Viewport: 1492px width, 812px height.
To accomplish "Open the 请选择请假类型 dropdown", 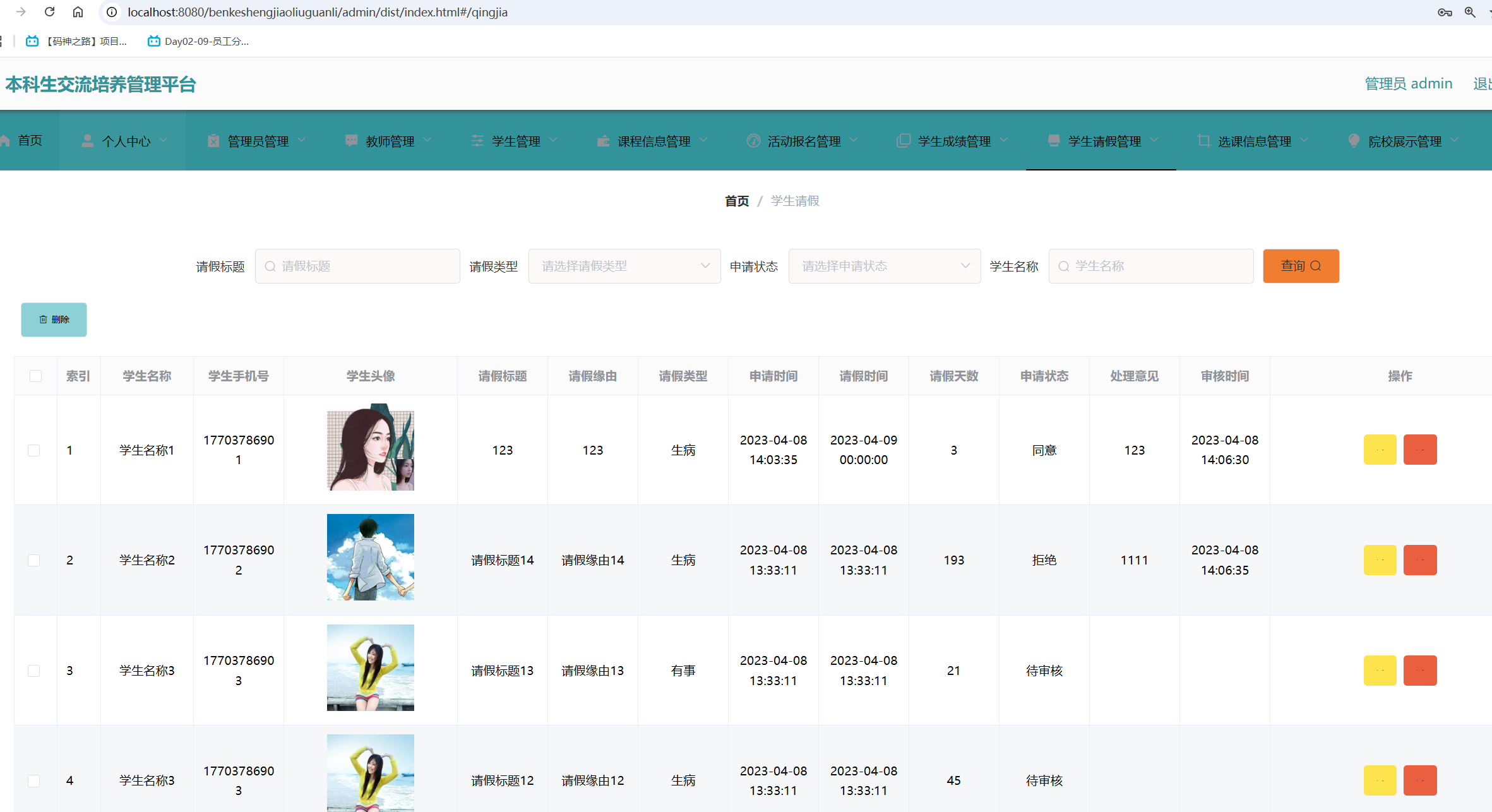I will point(624,266).
